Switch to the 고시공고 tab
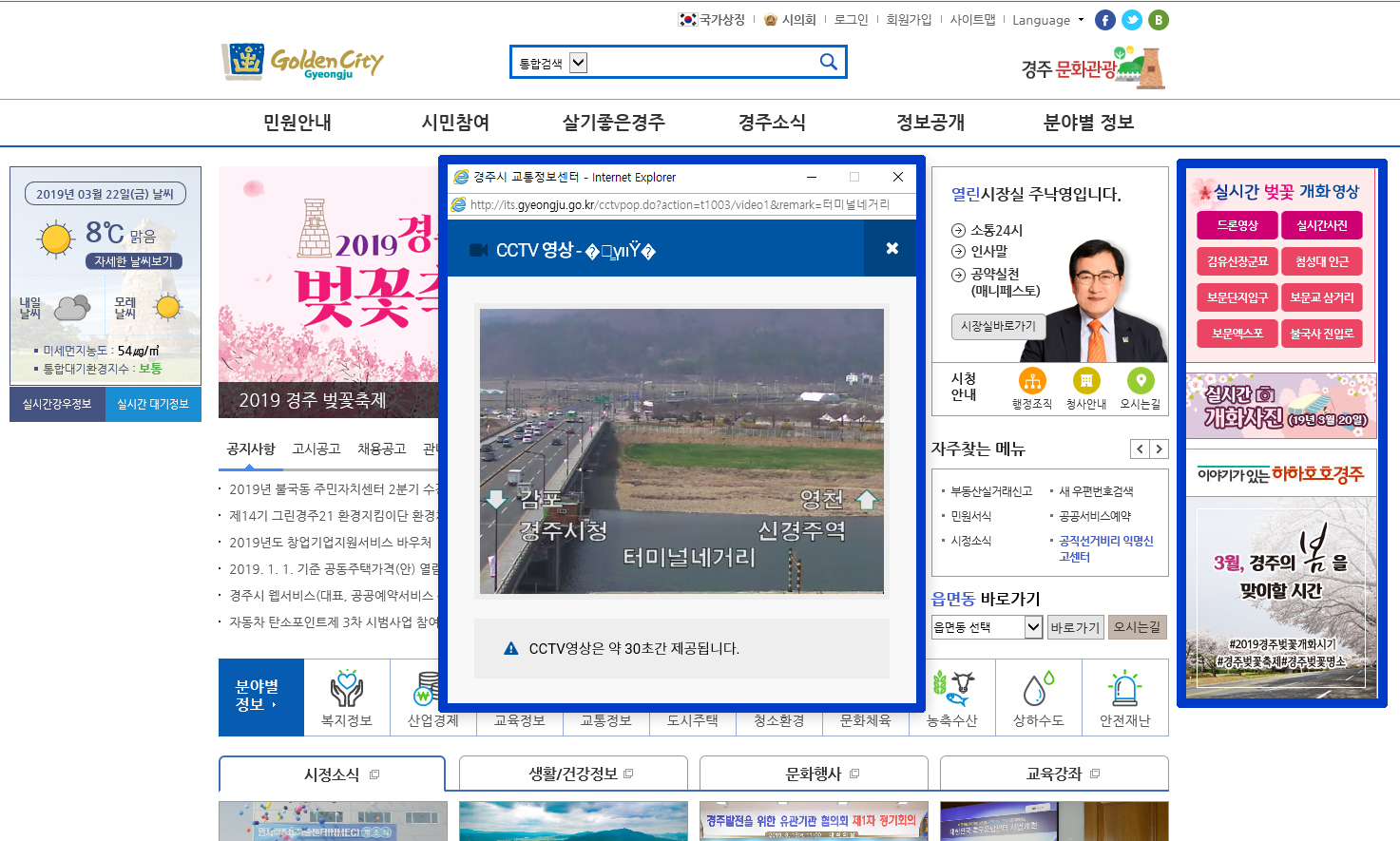The image size is (1400, 841). 316,449
